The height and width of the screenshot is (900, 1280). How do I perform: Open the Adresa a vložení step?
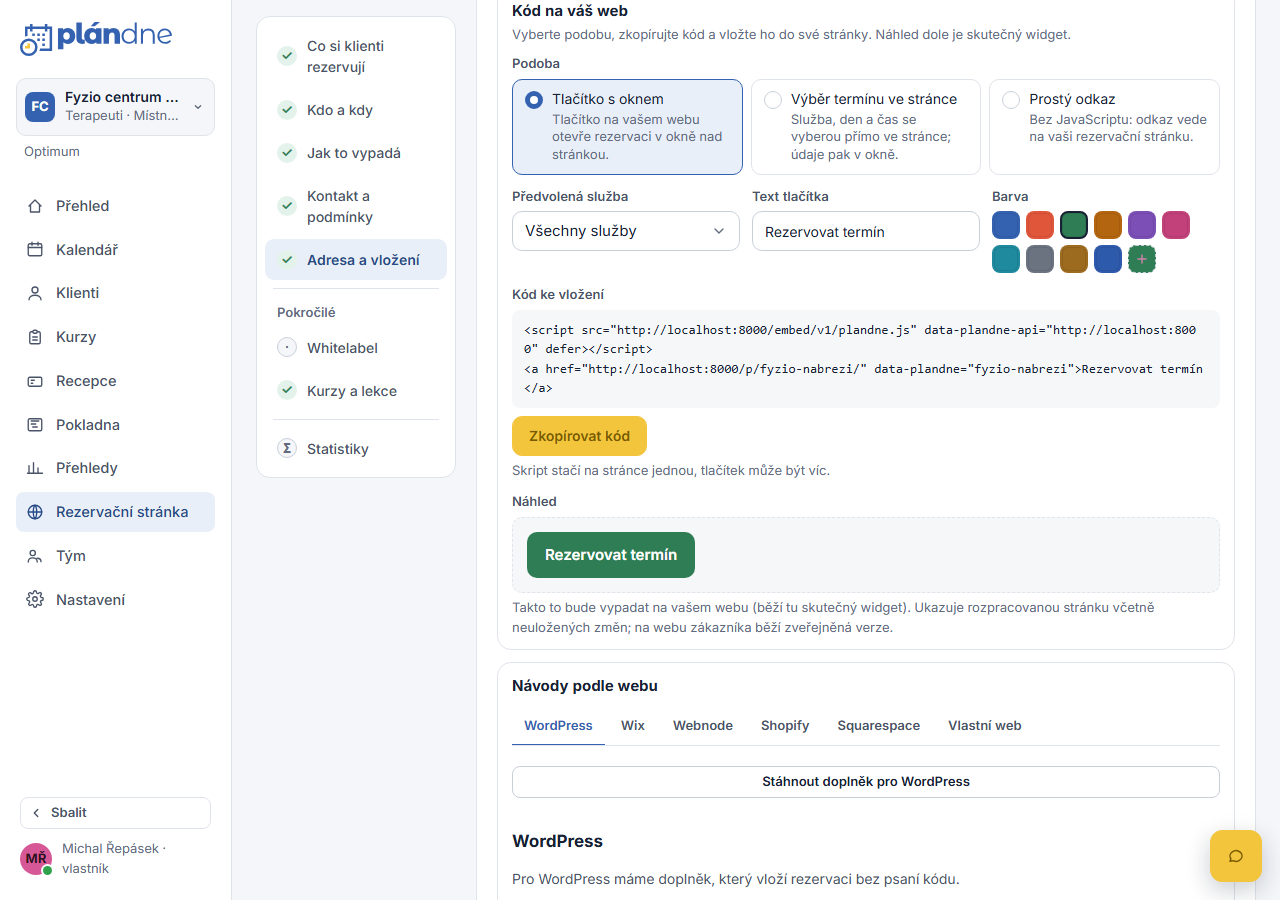[356, 260]
